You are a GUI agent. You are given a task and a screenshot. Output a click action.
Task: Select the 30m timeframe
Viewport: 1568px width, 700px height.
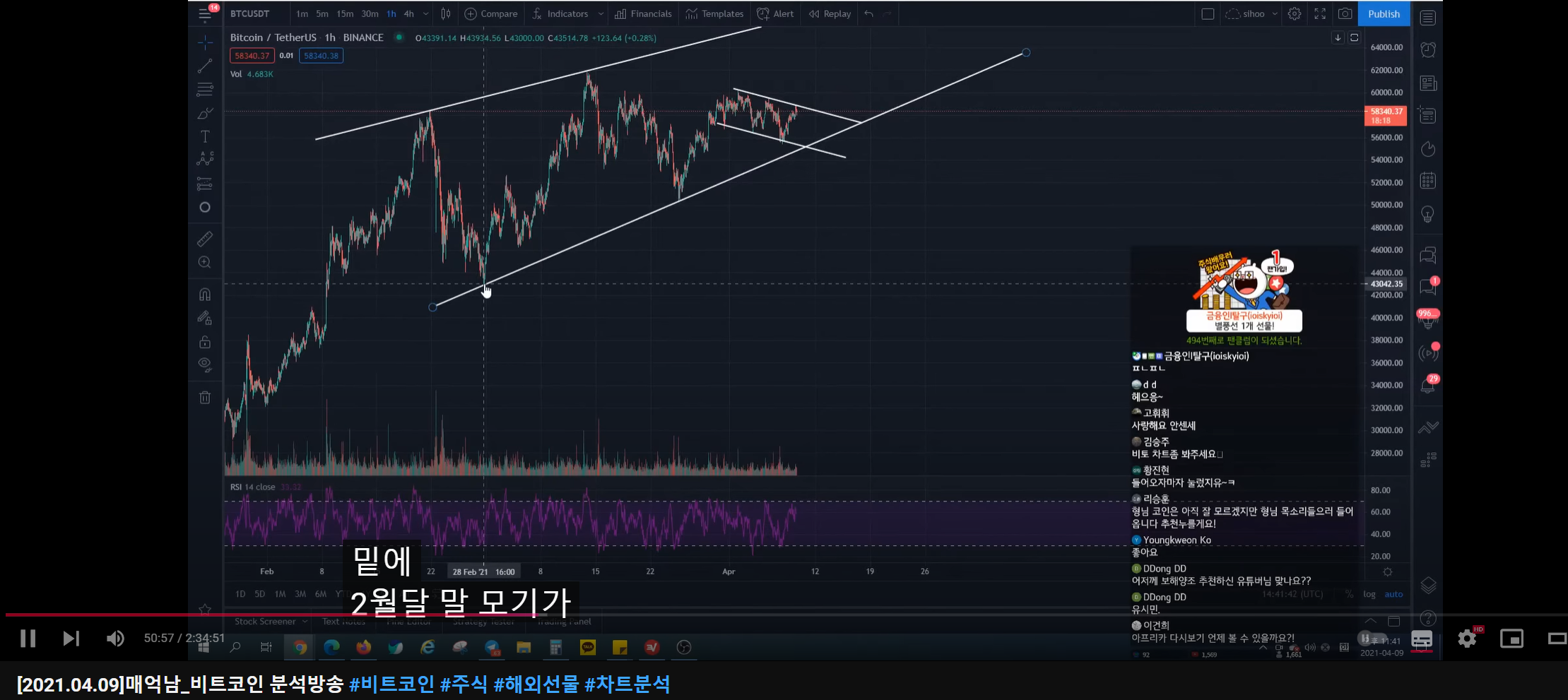click(x=370, y=13)
